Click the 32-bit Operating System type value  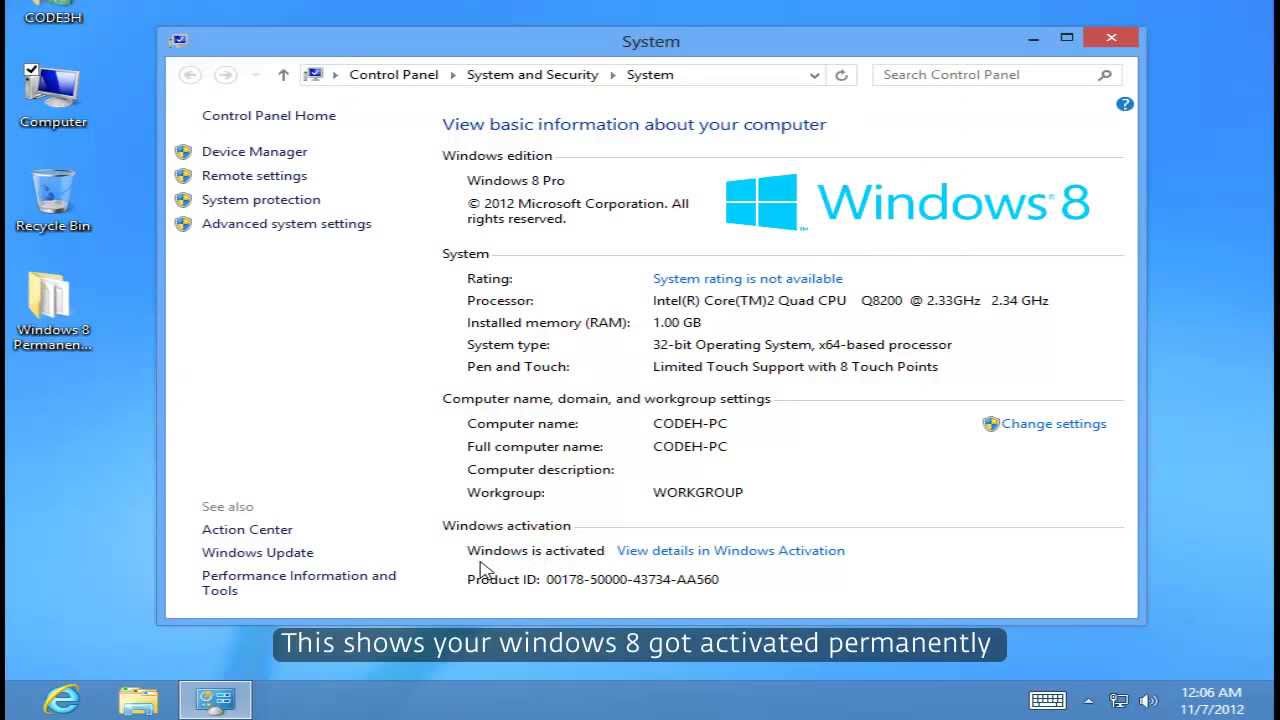click(802, 345)
